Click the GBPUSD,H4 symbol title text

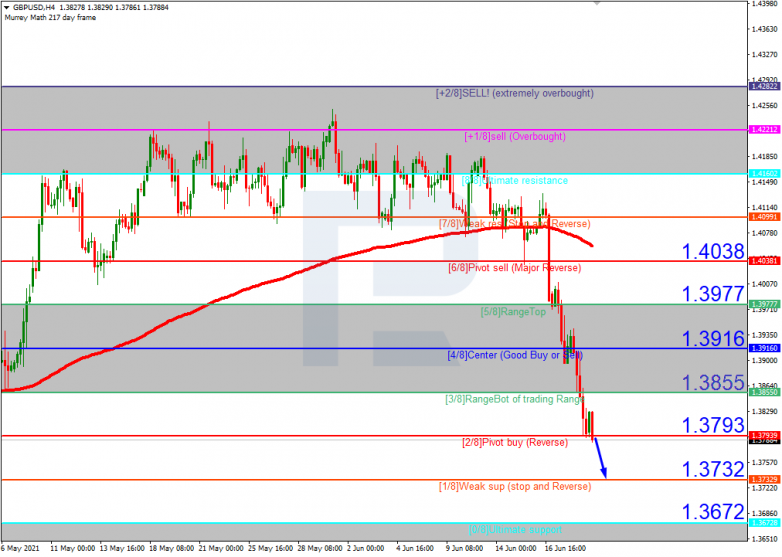click(34, 7)
